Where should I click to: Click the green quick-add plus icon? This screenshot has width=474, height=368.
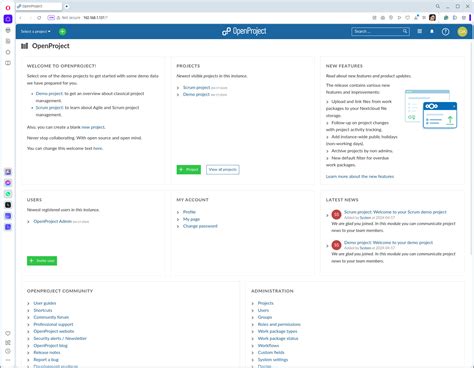pyautogui.click(x=62, y=32)
